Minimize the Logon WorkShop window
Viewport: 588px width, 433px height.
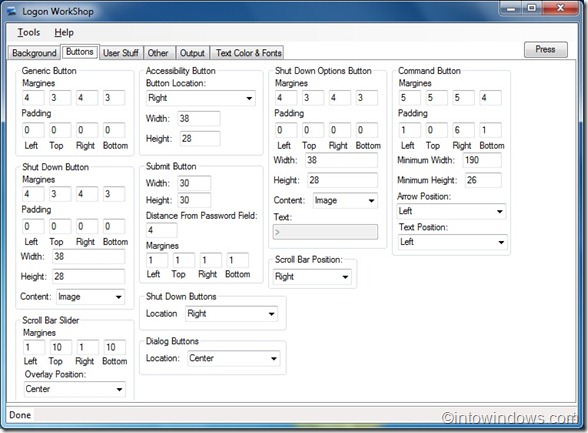click(x=511, y=8)
